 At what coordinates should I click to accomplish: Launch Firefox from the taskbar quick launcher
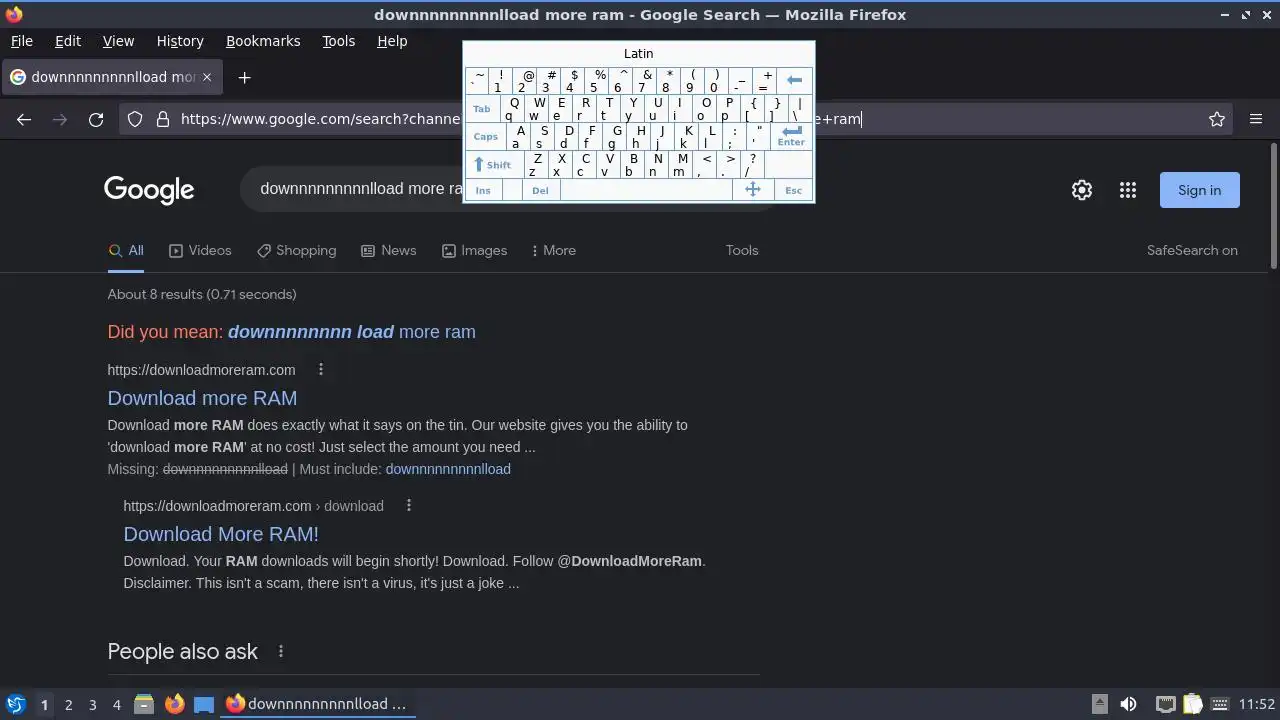(x=174, y=704)
